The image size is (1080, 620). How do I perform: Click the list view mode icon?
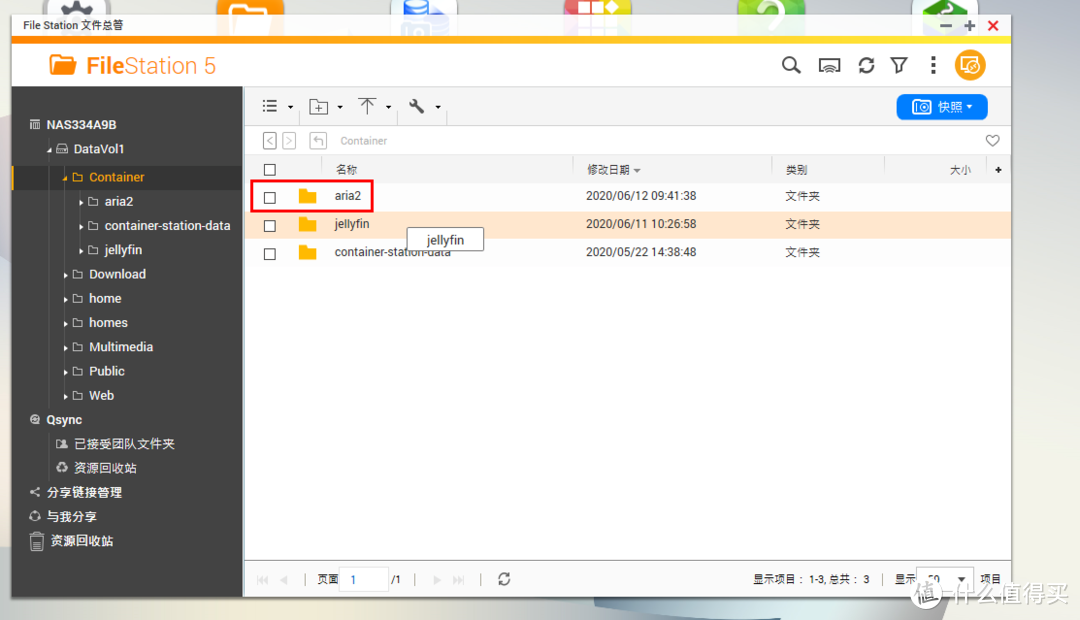[x=270, y=106]
